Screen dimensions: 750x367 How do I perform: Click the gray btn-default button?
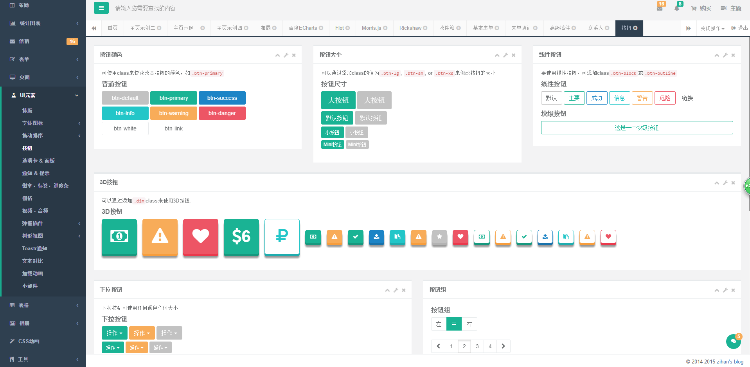tap(124, 98)
